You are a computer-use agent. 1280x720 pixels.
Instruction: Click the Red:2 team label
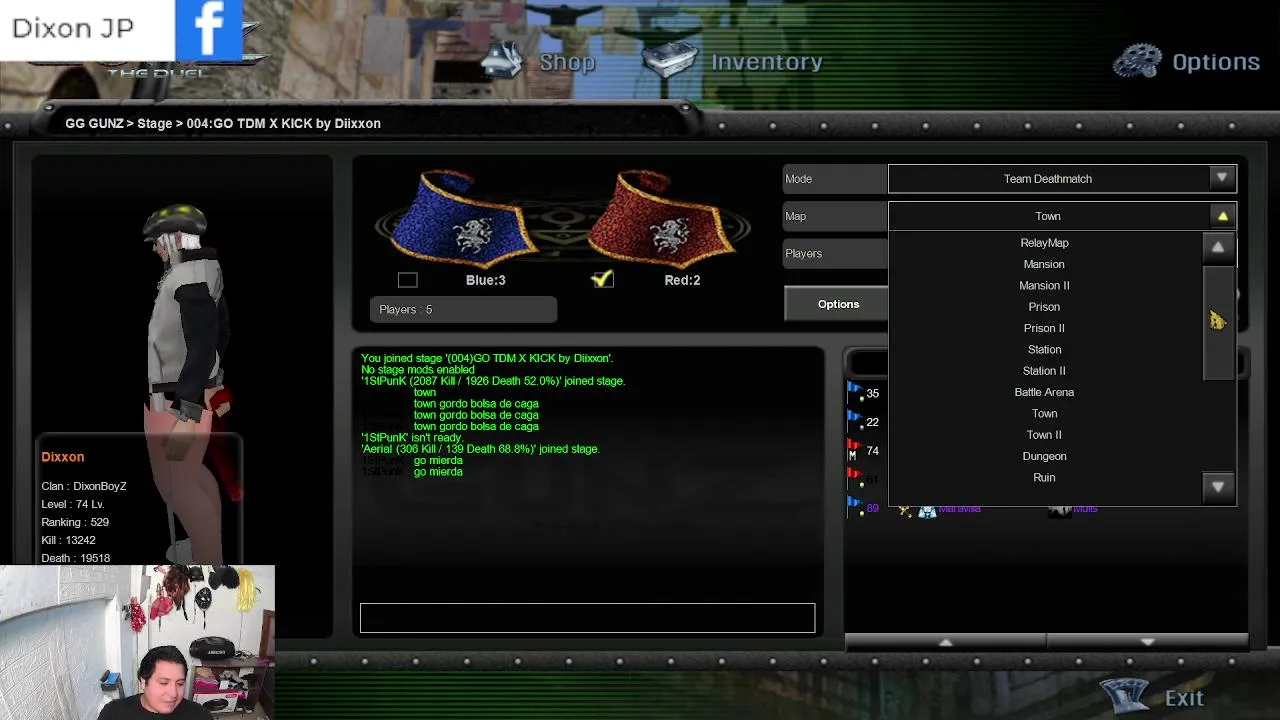682,280
